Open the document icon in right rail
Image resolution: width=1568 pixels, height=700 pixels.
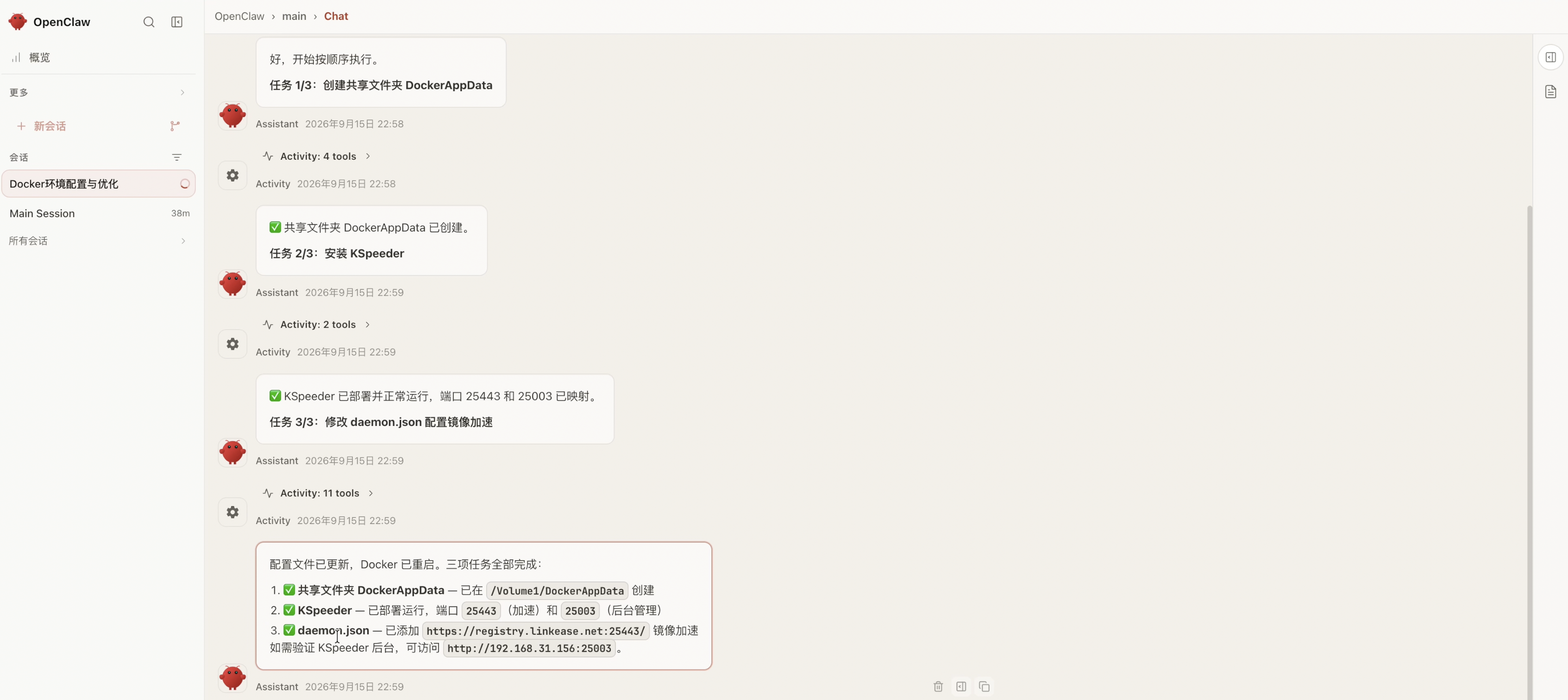point(1550,92)
